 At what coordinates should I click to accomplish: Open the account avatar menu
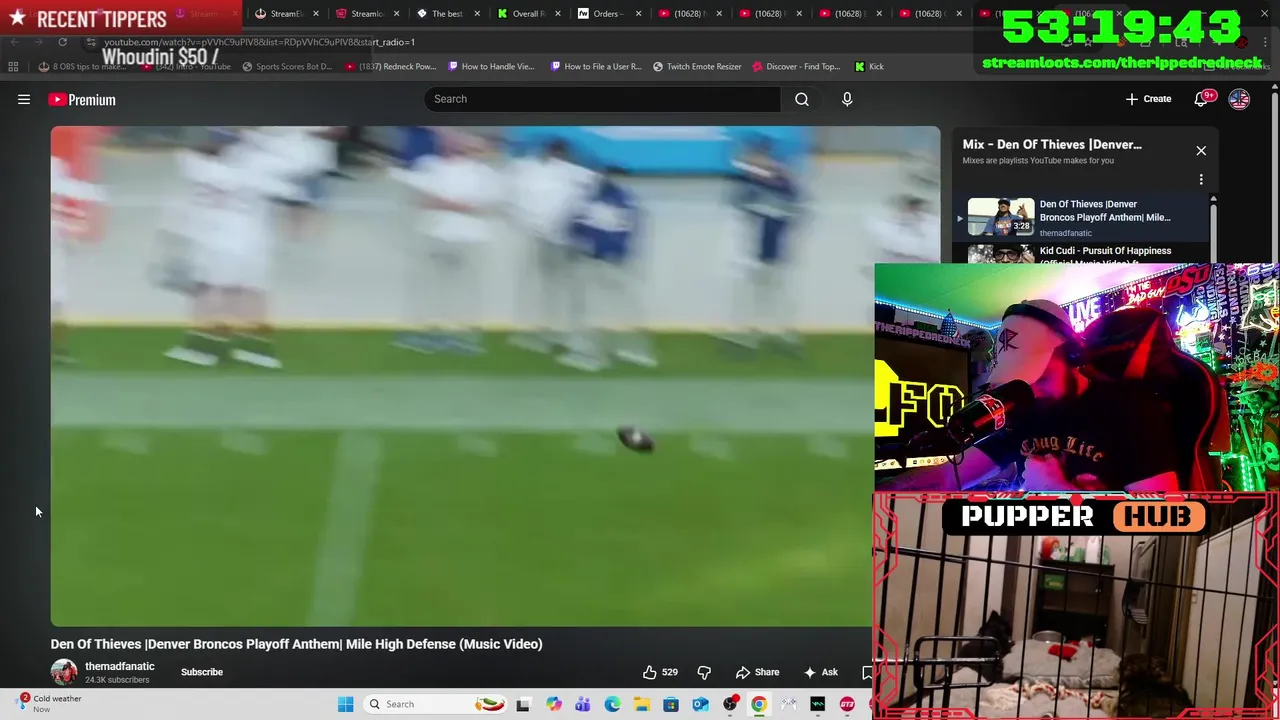coord(1239,99)
